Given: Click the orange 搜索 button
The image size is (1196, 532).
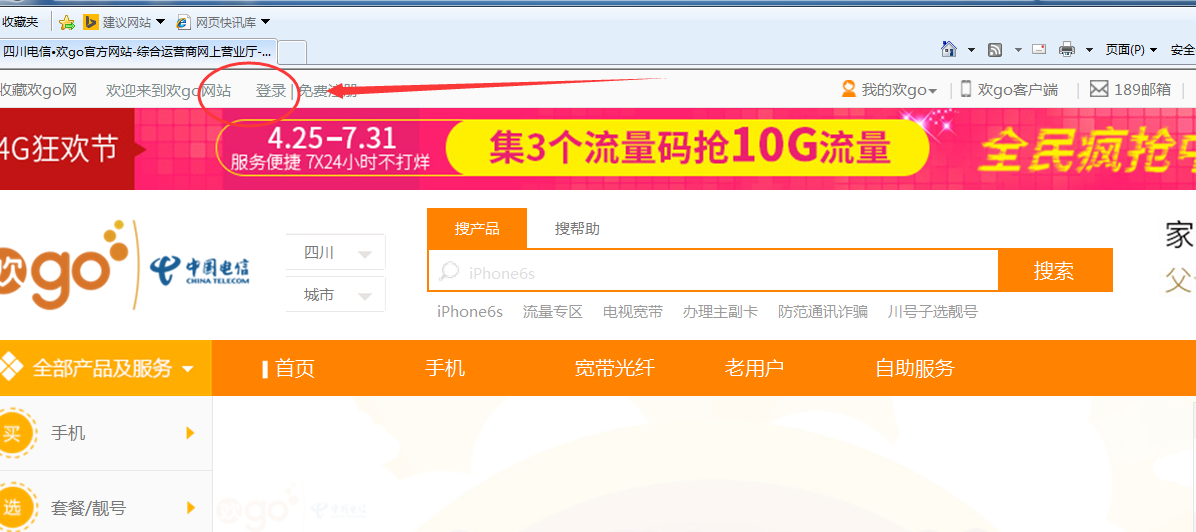Looking at the screenshot, I should click(x=1055, y=270).
